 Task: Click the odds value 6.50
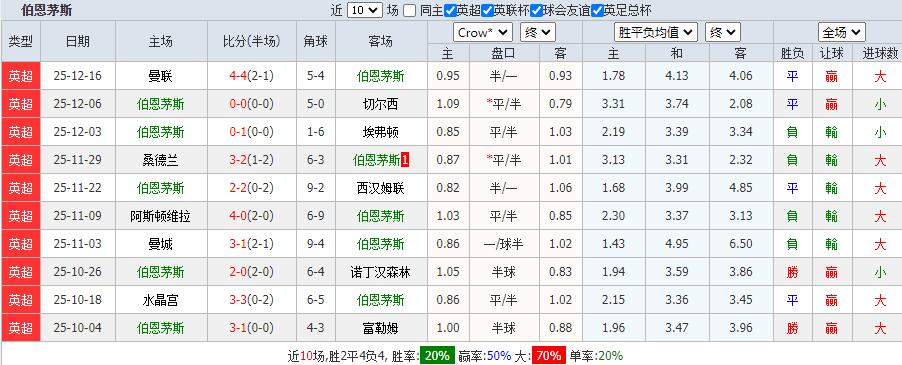tap(740, 244)
